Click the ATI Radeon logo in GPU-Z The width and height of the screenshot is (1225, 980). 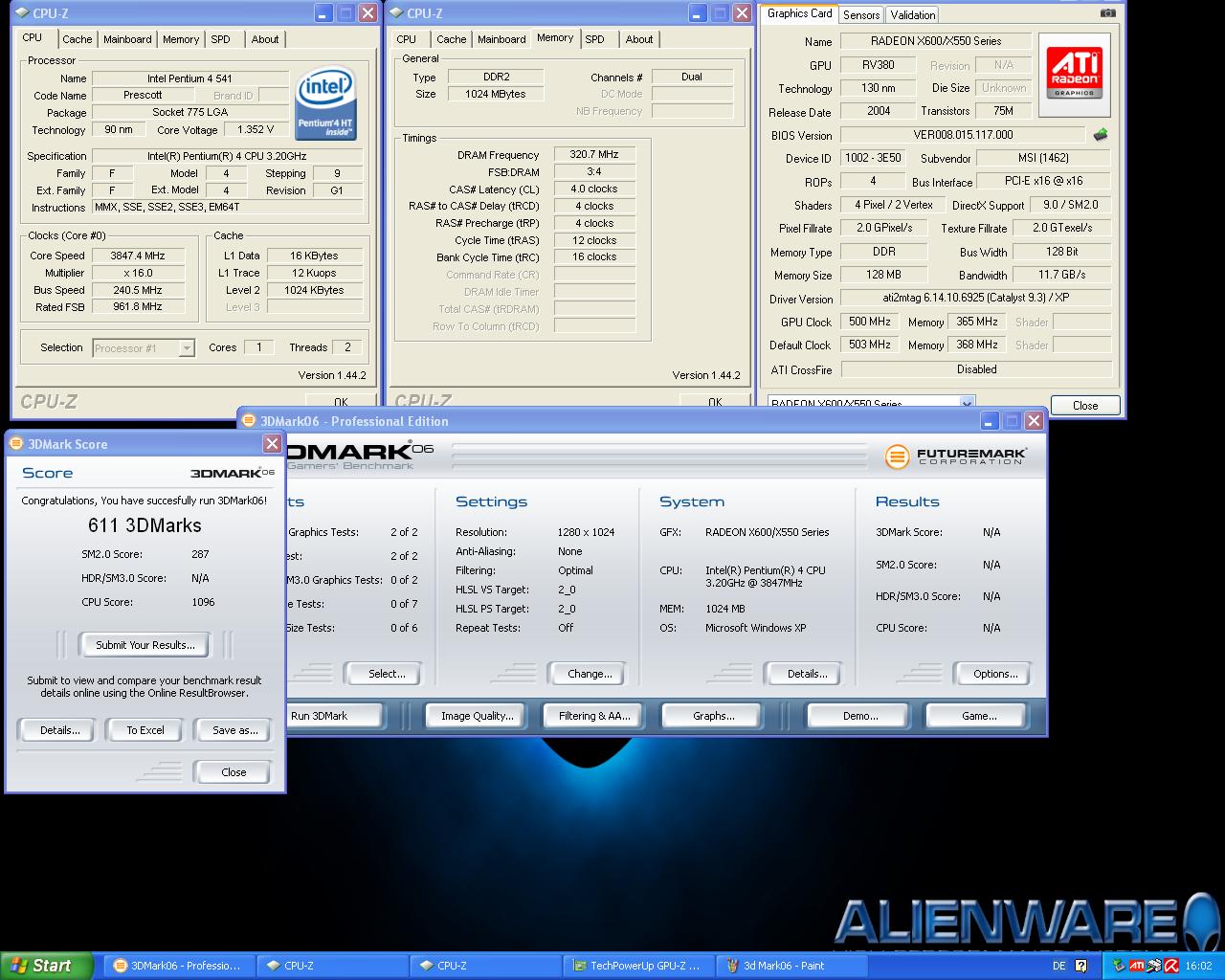click(1075, 75)
